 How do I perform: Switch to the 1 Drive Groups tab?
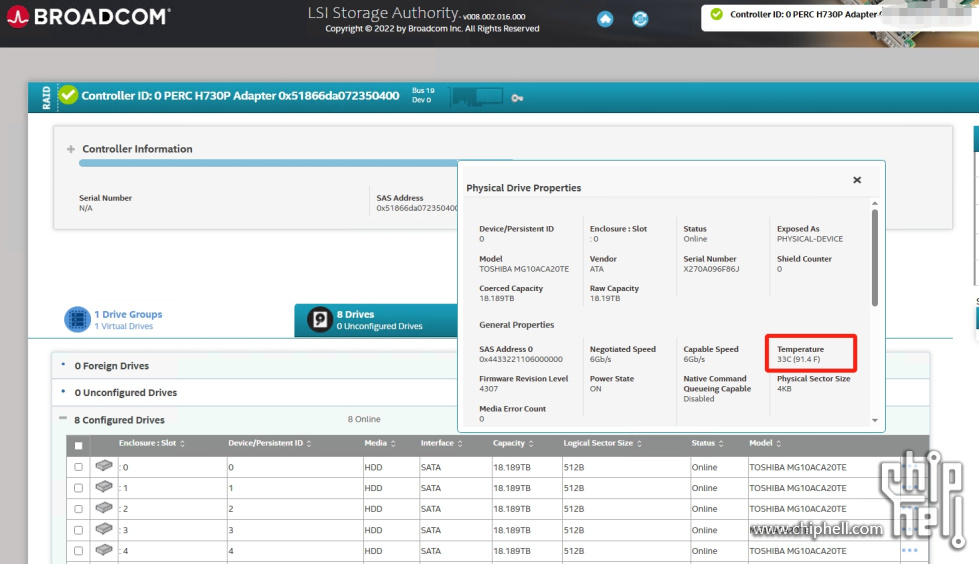point(114,320)
